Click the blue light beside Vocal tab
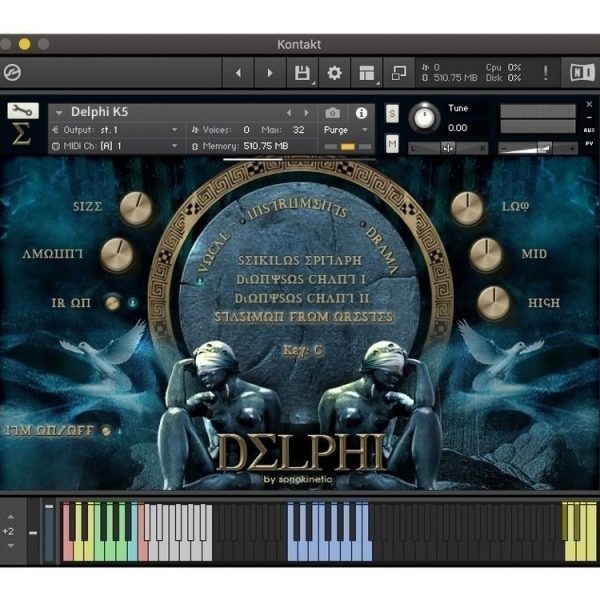 tap(200, 280)
